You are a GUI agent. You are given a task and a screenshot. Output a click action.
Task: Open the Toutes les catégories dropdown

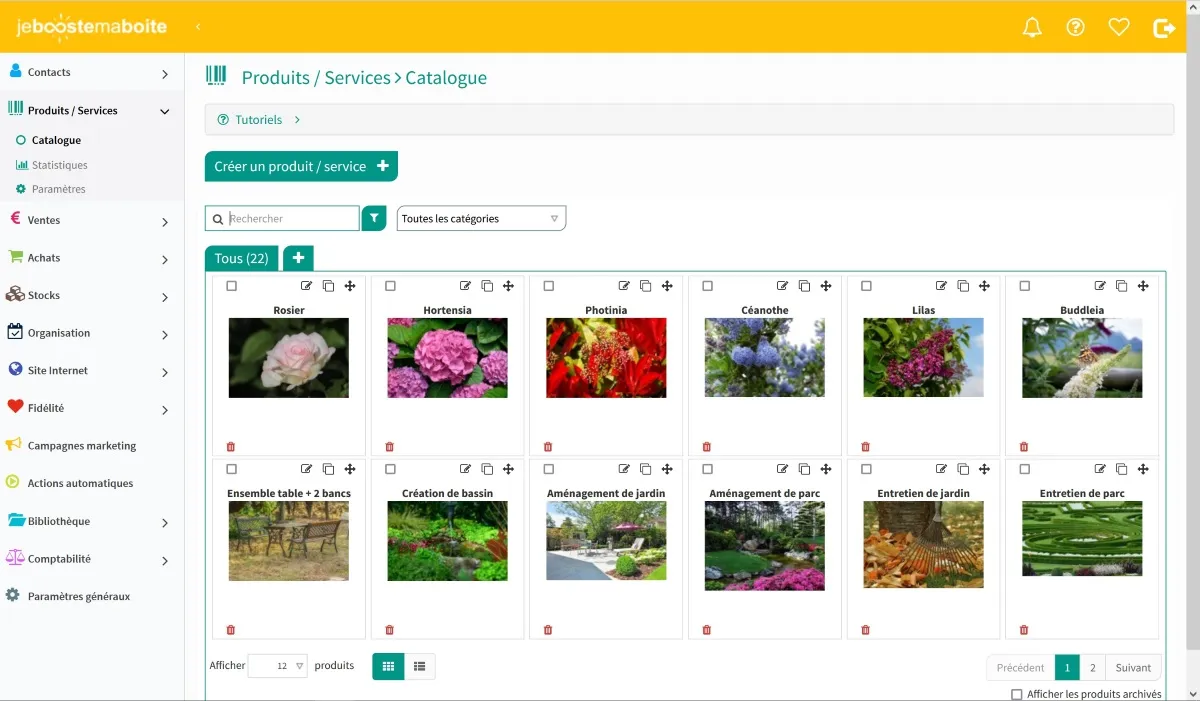tap(481, 219)
